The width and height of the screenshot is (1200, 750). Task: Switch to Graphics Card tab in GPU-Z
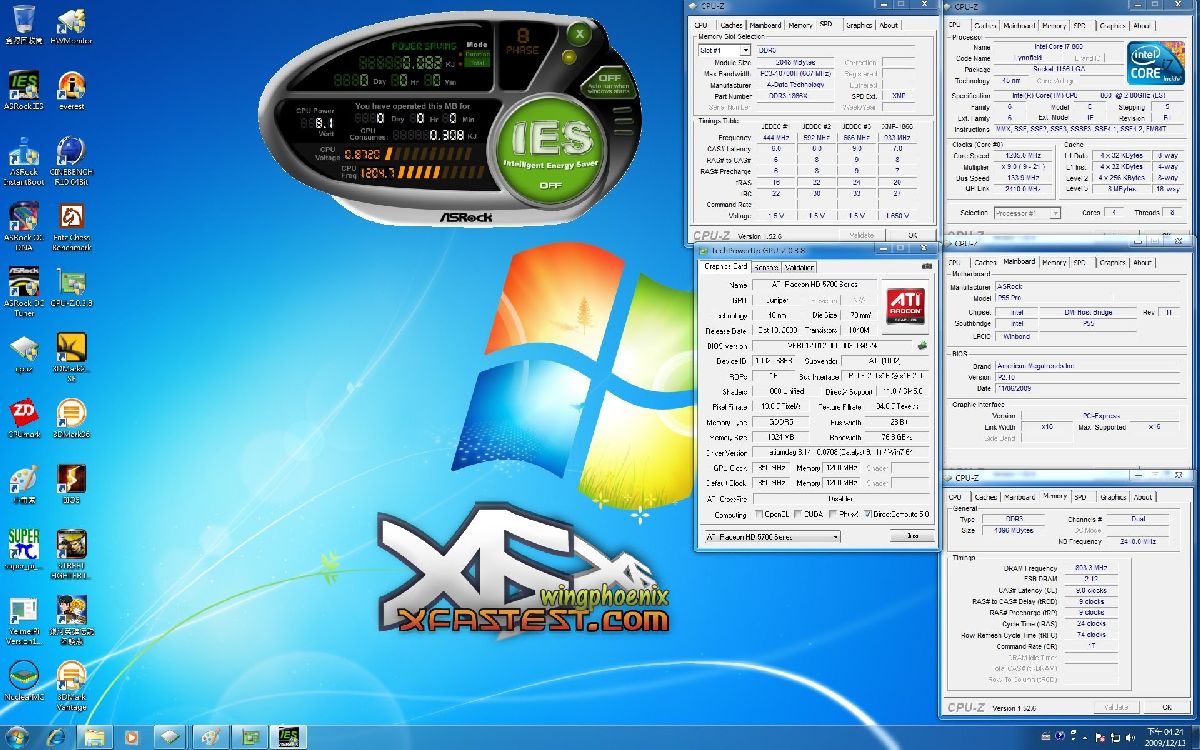point(726,267)
